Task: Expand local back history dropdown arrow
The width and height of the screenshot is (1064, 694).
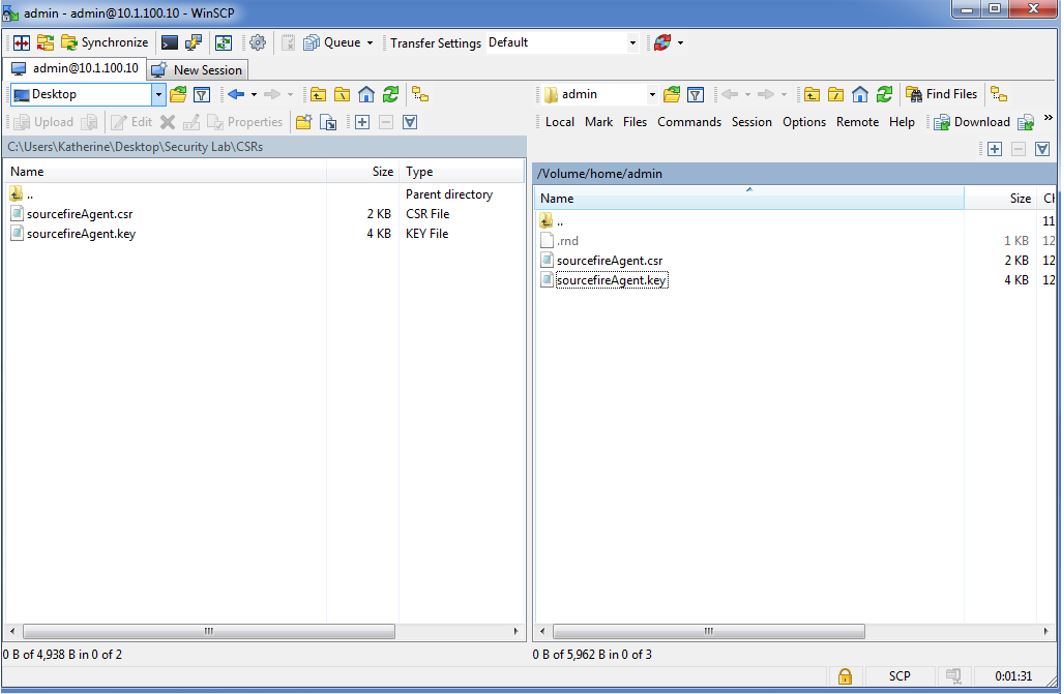Action: (x=254, y=94)
